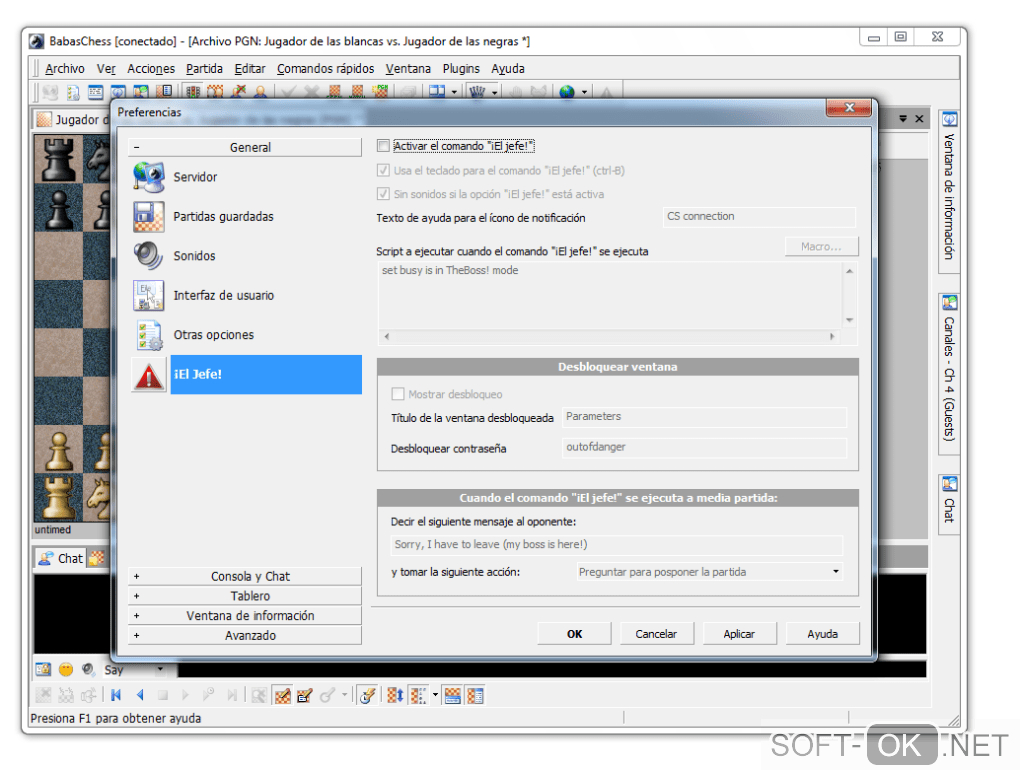Click the traffic light toolbar icon
This screenshot has width=1020, height=770.
tap(193, 92)
